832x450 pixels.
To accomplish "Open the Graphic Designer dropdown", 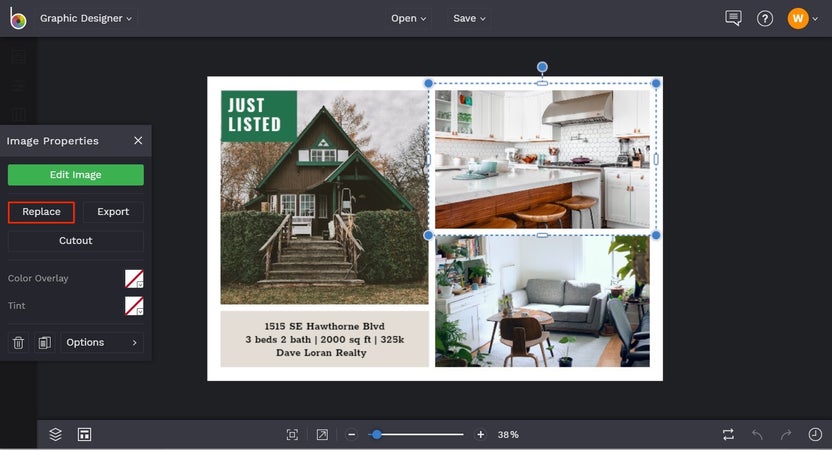I will (85, 18).
